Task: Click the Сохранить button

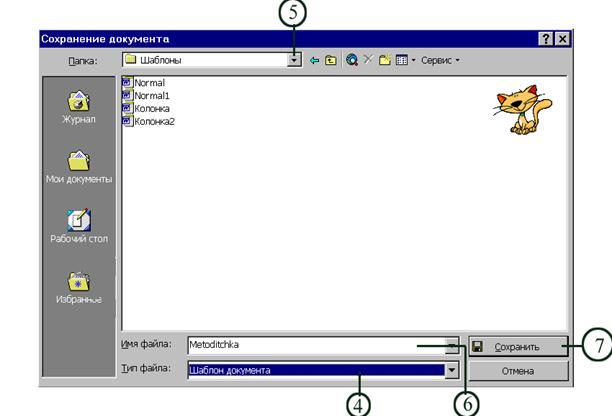Action: pos(518,347)
